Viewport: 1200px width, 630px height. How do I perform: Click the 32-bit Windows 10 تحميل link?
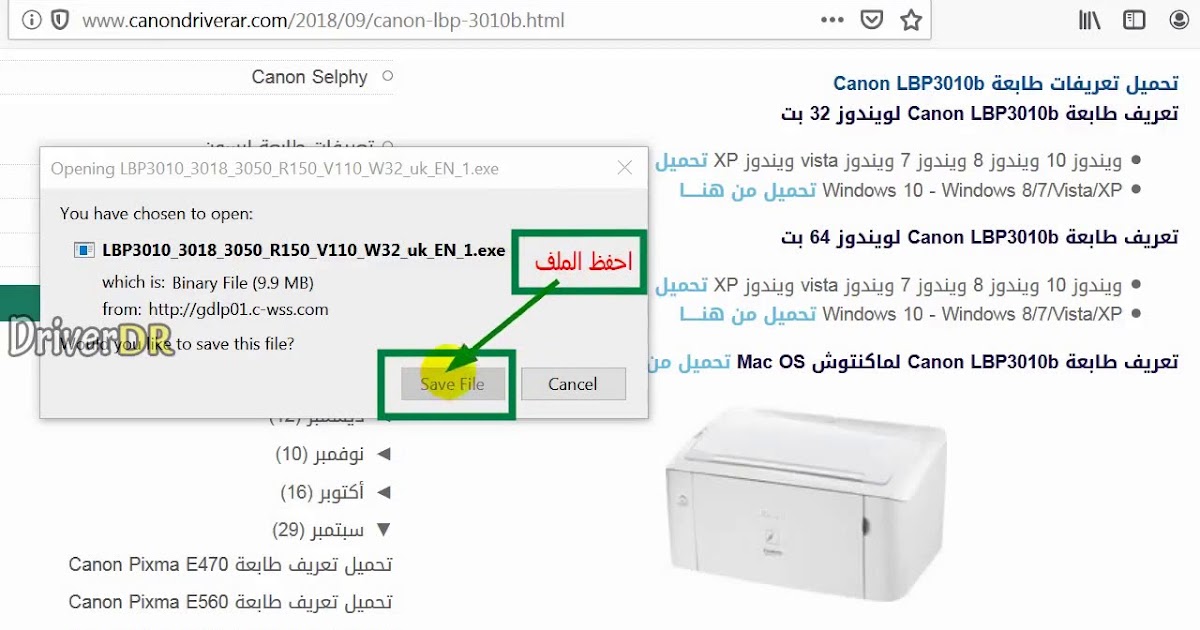[x=681, y=160]
